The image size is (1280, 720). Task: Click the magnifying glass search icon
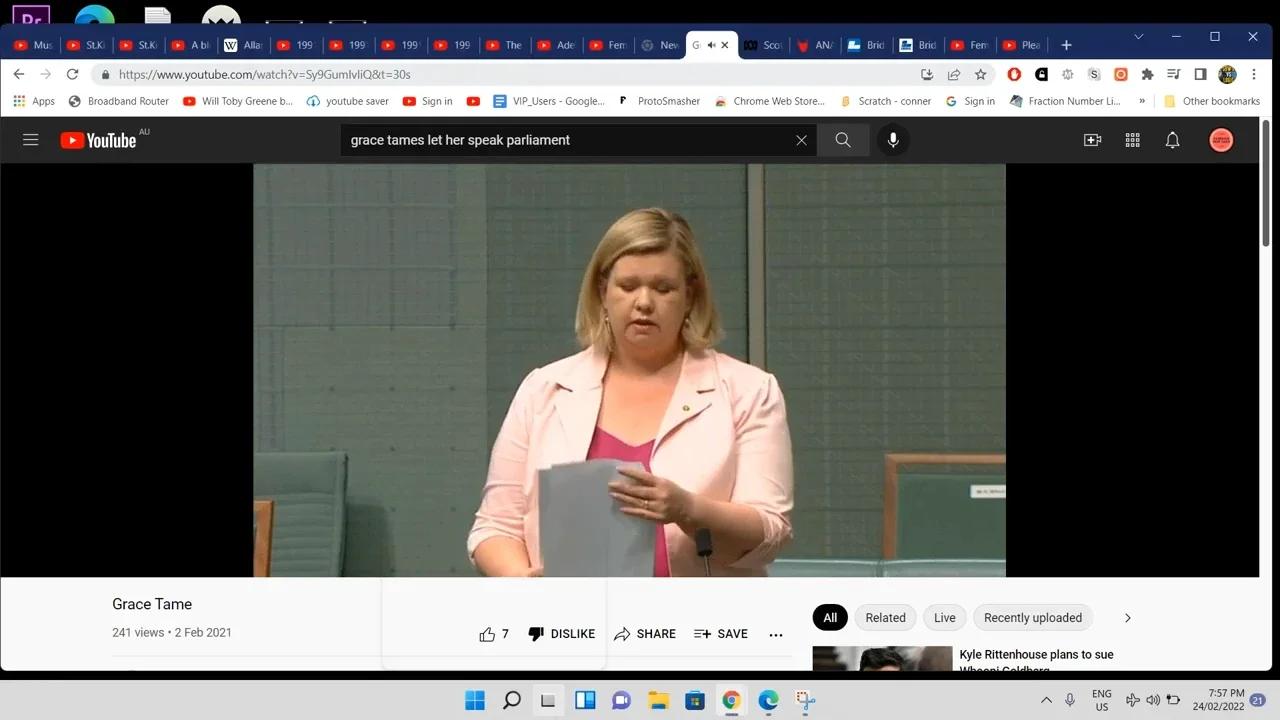[842, 140]
